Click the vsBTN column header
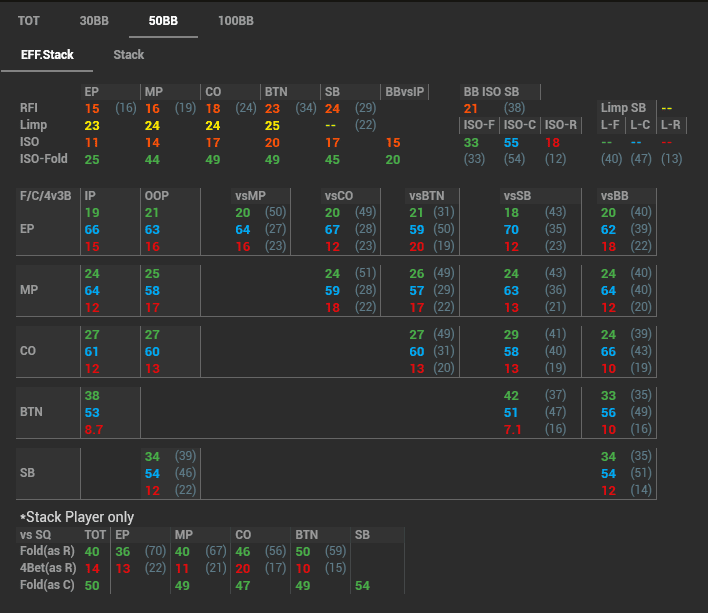 point(428,196)
